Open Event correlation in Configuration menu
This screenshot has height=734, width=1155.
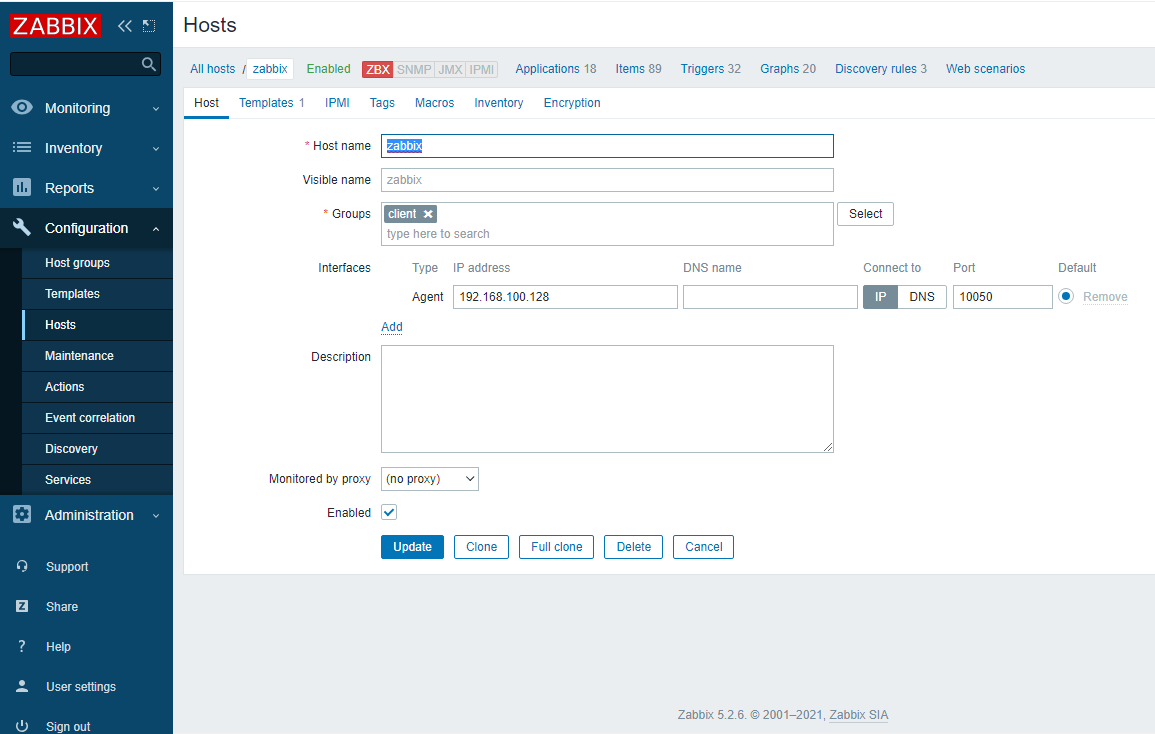point(97,418)
